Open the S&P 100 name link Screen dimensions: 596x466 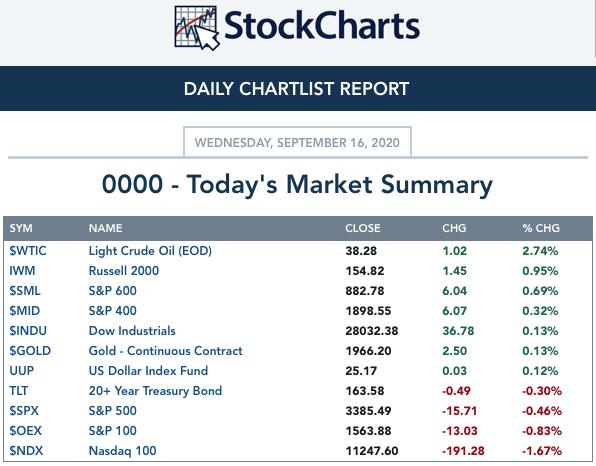[113, 431]
